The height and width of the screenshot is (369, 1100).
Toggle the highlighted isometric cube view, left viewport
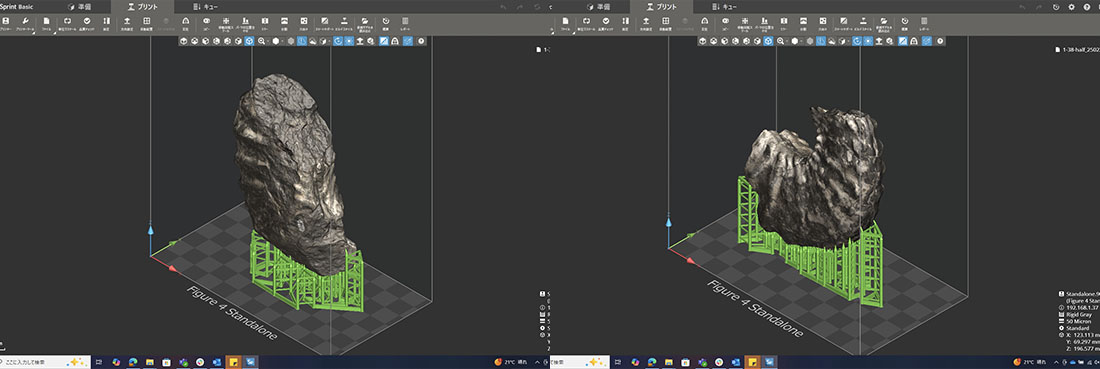[249, 41]
